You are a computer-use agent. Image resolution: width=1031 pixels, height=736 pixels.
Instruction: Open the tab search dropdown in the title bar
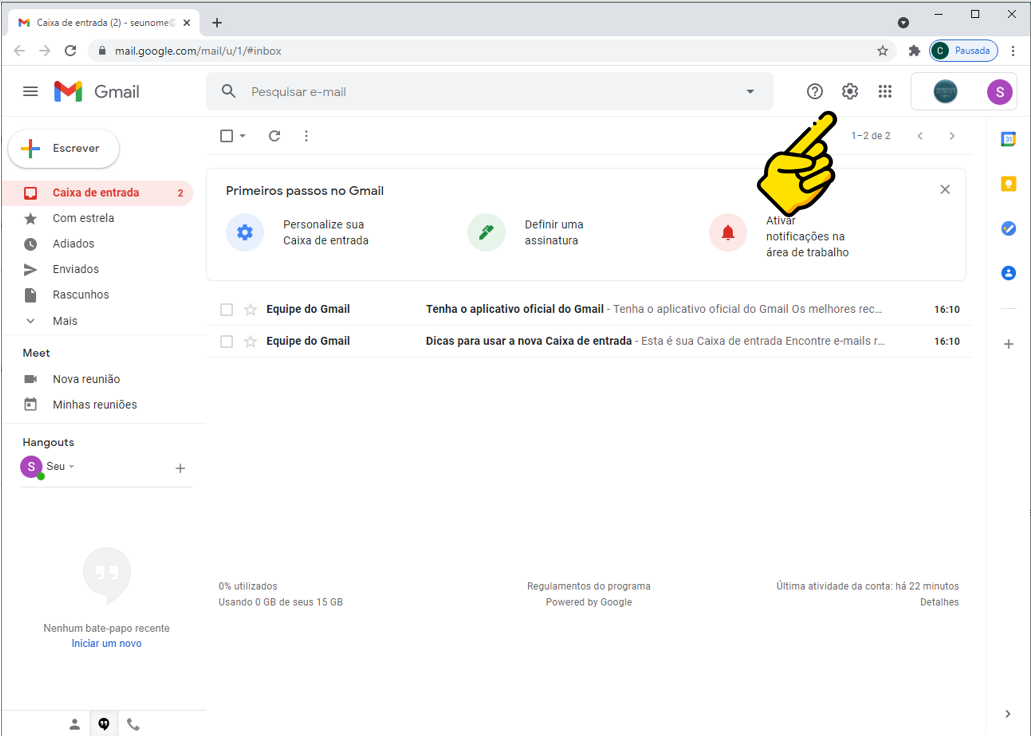(903, 22)
